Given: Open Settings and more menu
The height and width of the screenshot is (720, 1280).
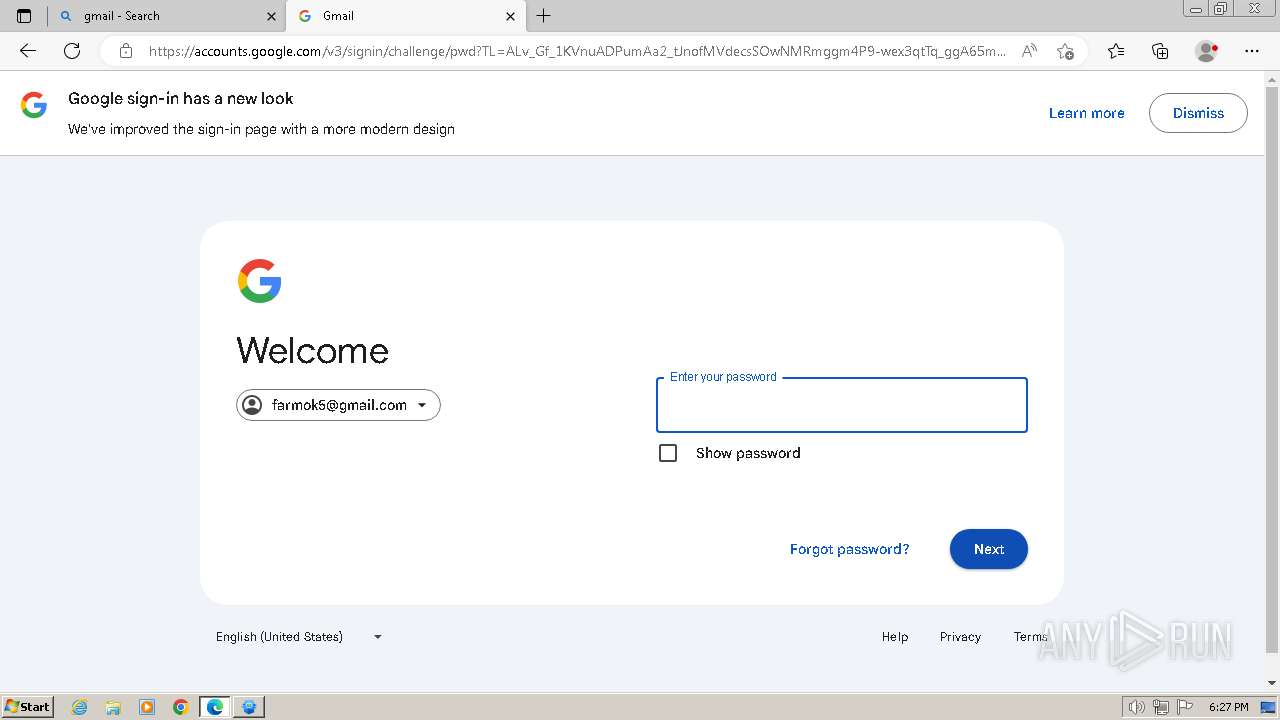Looking at the screenshot, I should pos(1252,51).
